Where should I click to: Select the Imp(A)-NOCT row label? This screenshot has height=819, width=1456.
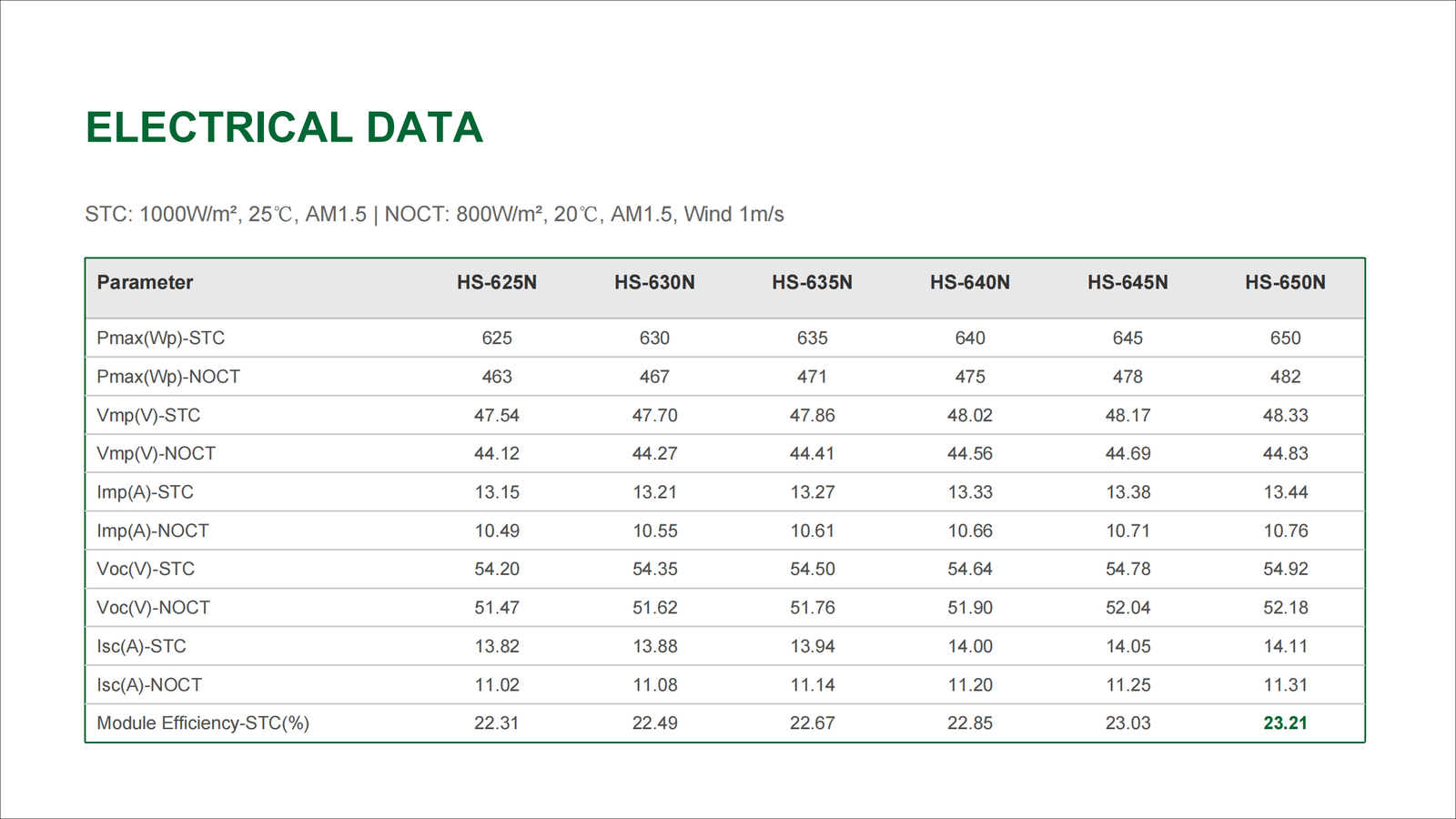pos(153,531)
